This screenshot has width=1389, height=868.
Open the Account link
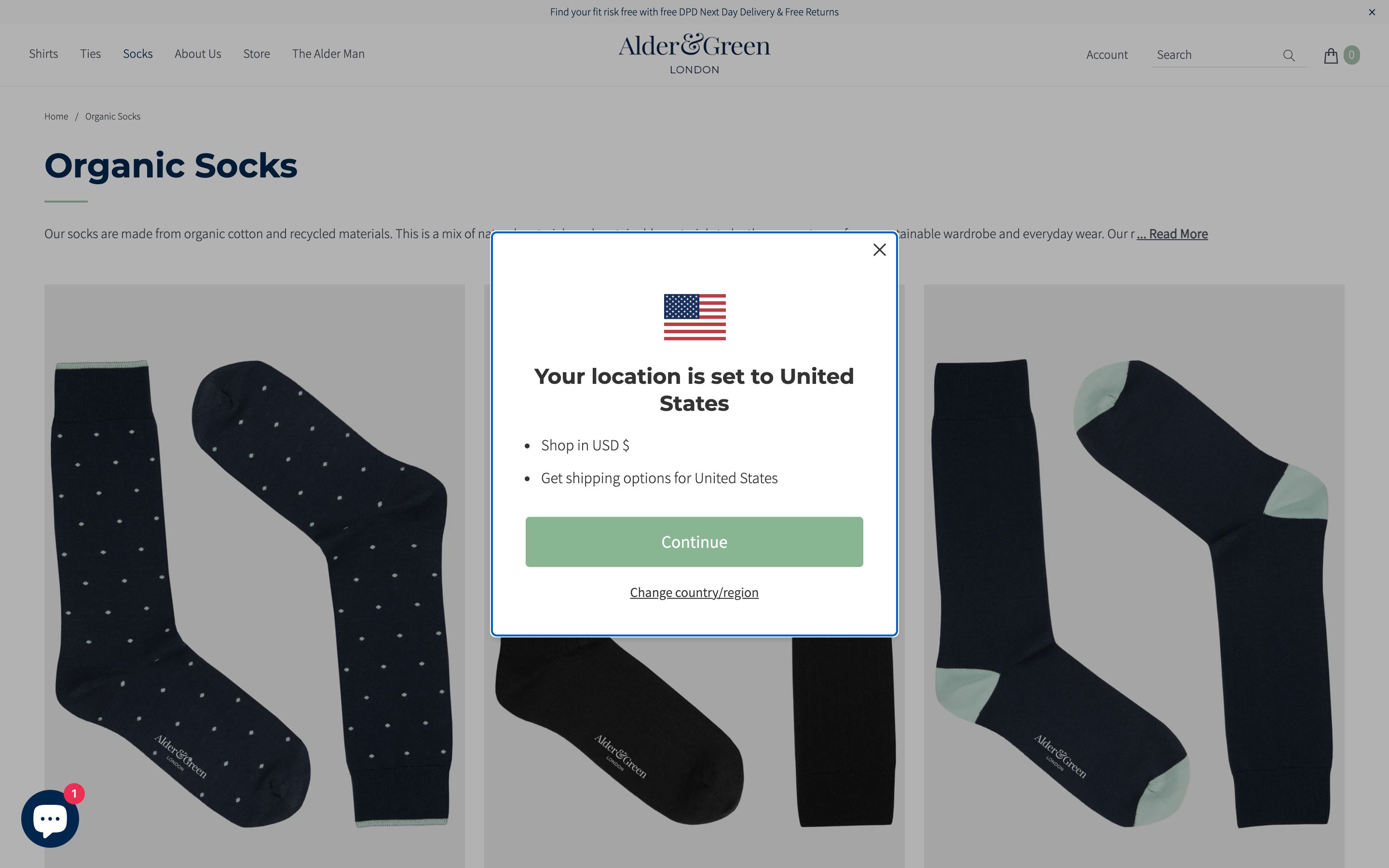tap(1106, 55)
